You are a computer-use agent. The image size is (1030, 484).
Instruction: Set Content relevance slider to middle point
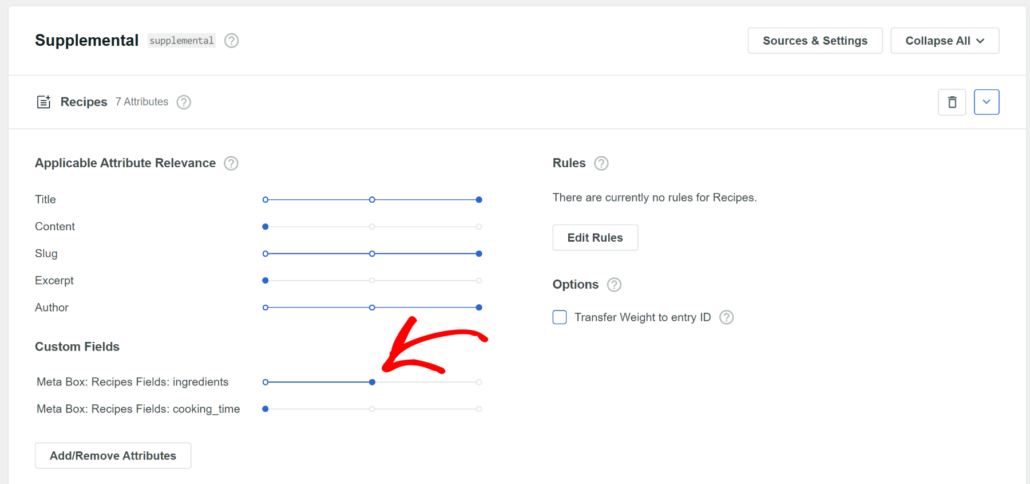372,227
